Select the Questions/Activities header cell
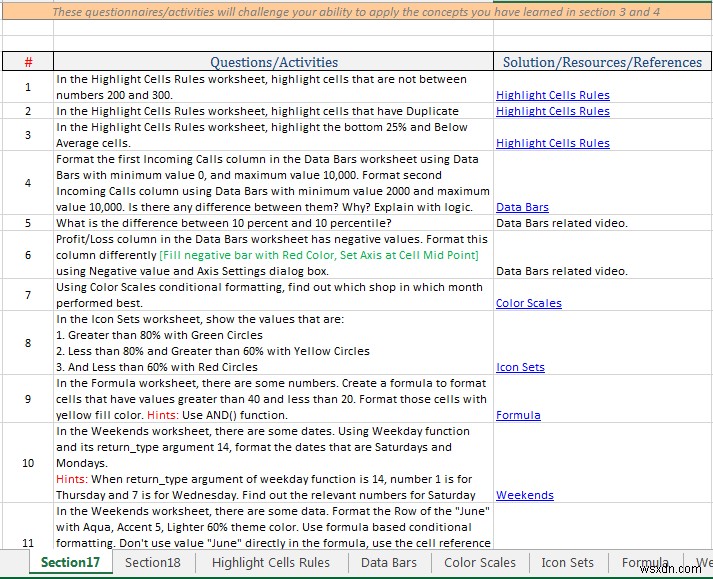The image size is (713, 579). point(273,62)
